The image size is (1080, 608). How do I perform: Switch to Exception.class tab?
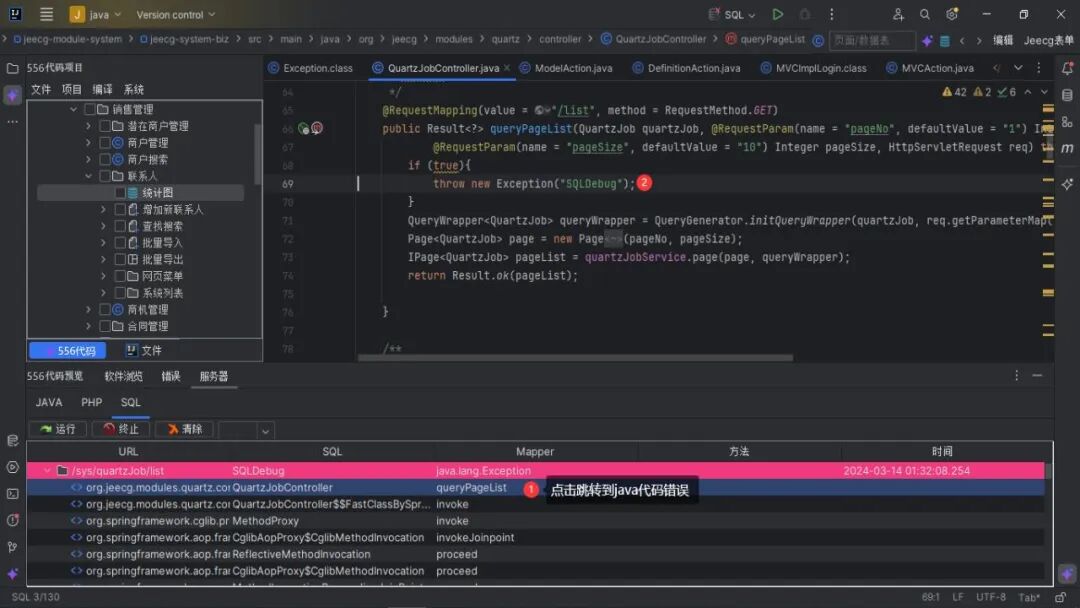(311, 68)
